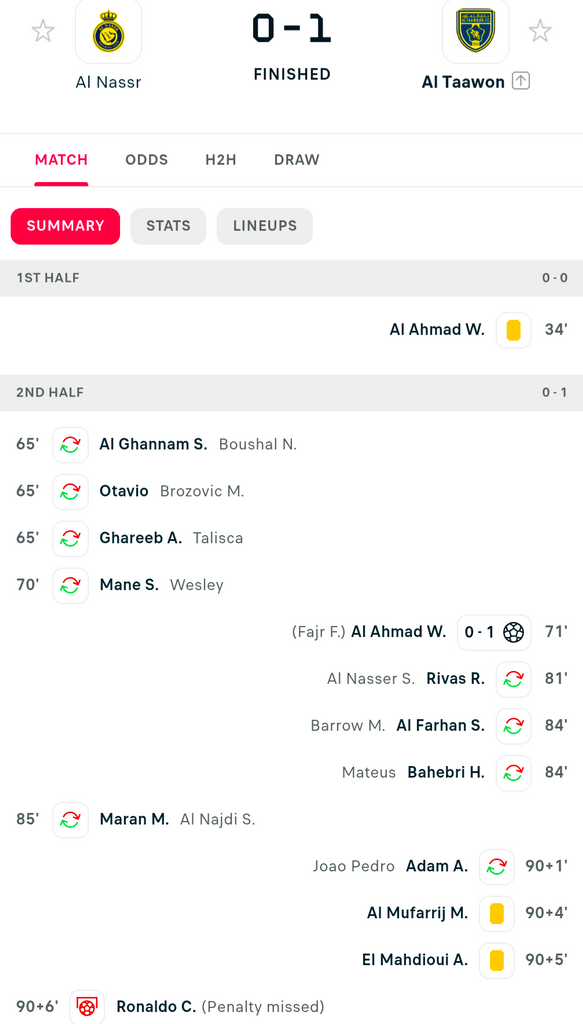Click the yellow card icon at 34'

(514, 330)
